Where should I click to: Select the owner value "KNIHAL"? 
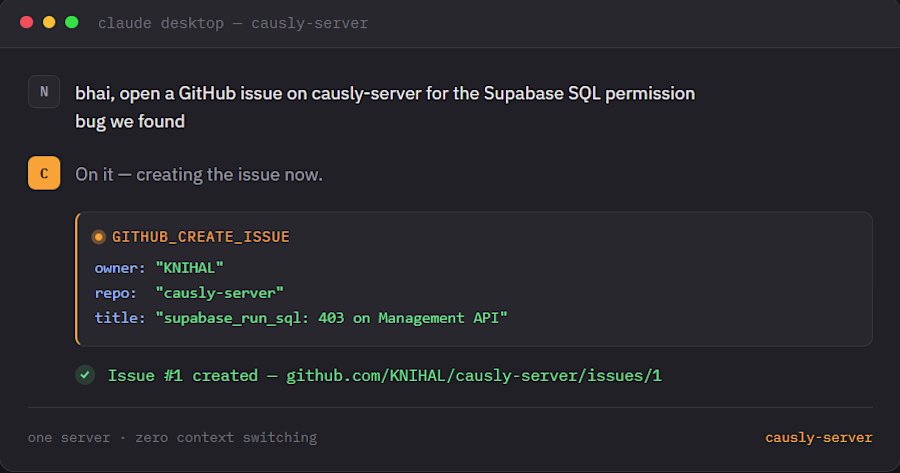pos(189,268)
